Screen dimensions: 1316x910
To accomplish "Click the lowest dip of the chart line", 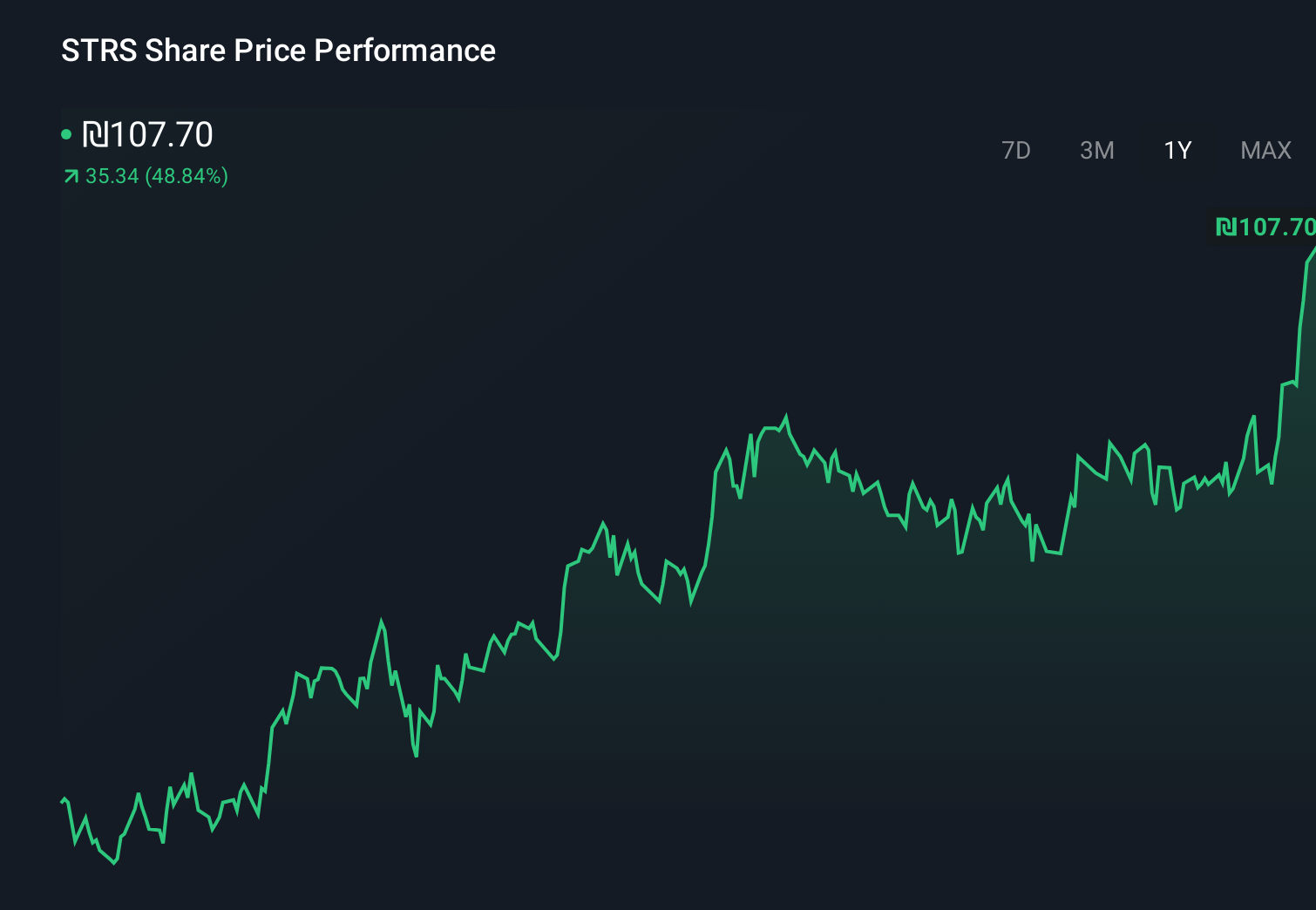I will point(113,865).
